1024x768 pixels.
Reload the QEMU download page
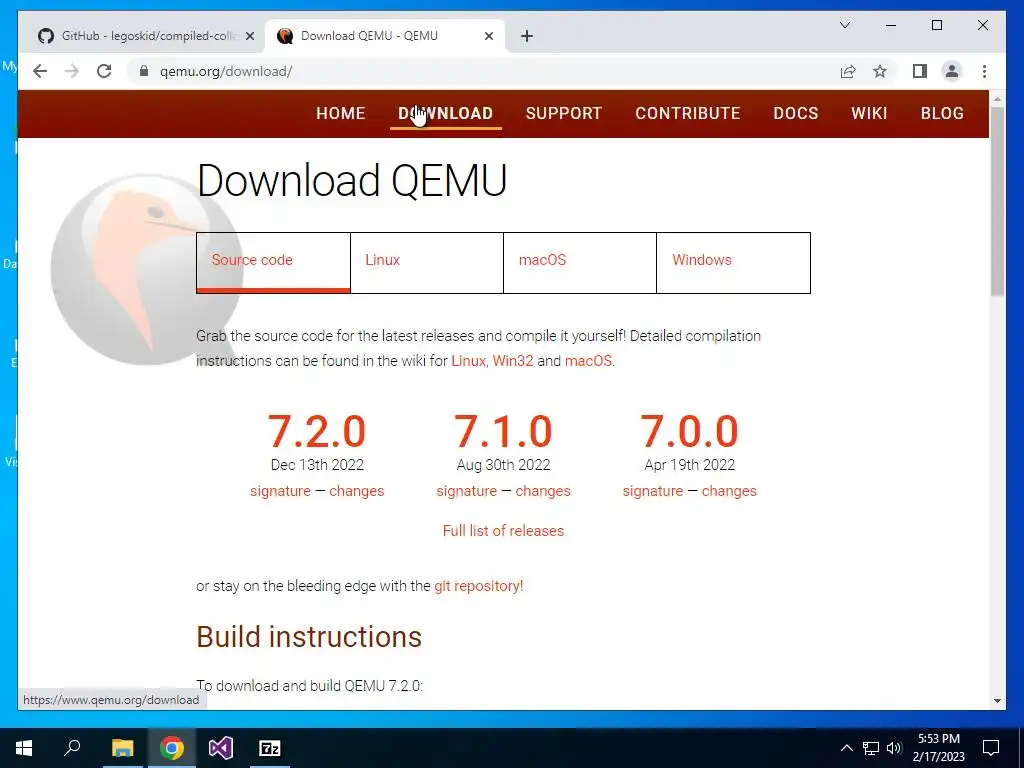pos(104,71)
